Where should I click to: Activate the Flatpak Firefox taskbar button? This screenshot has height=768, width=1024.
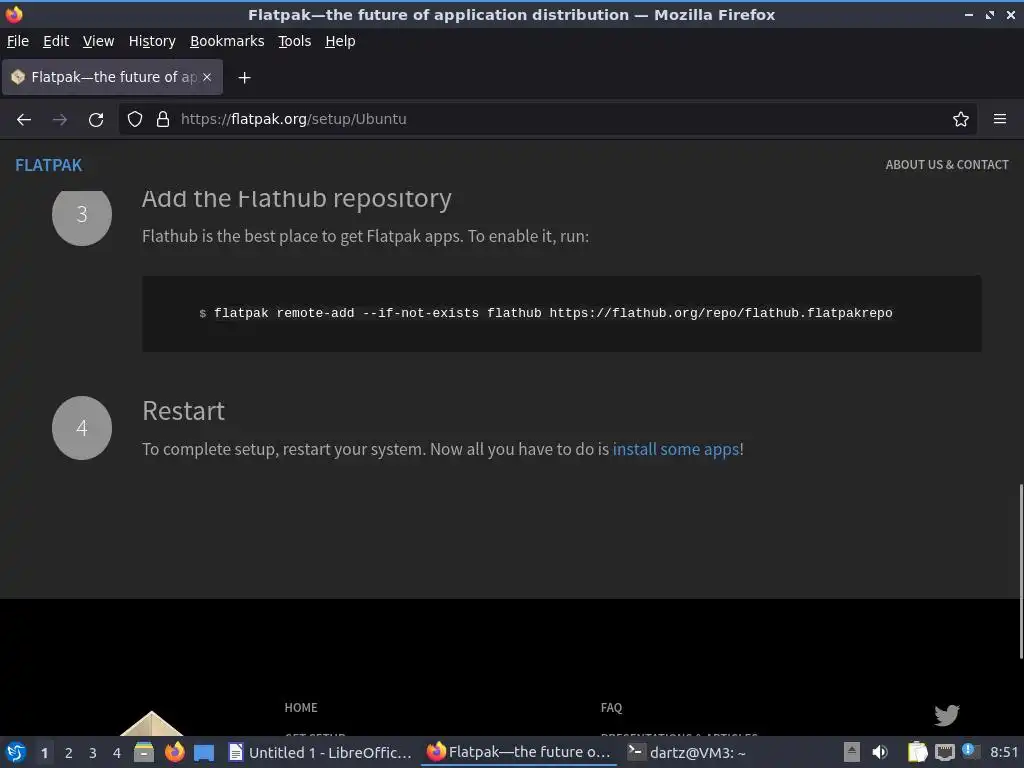[x=519, y=752]
